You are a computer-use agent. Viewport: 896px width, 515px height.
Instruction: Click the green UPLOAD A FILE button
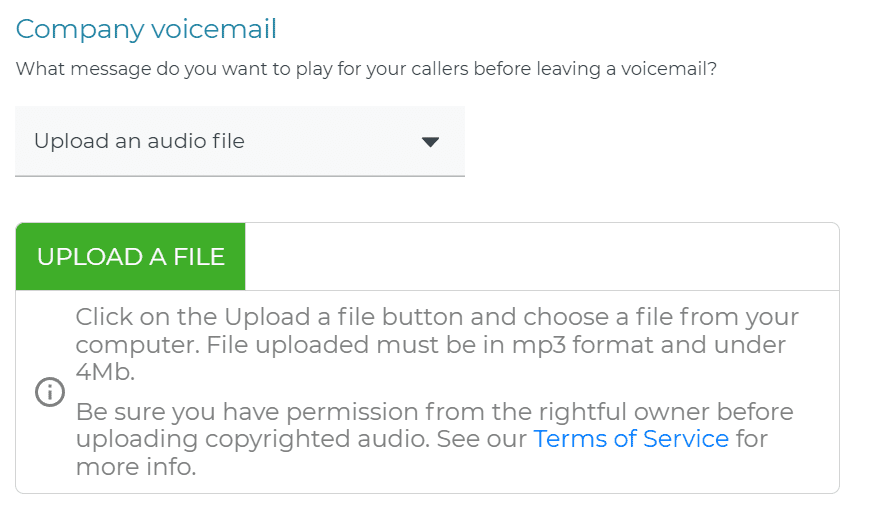(x=130, y=257)
